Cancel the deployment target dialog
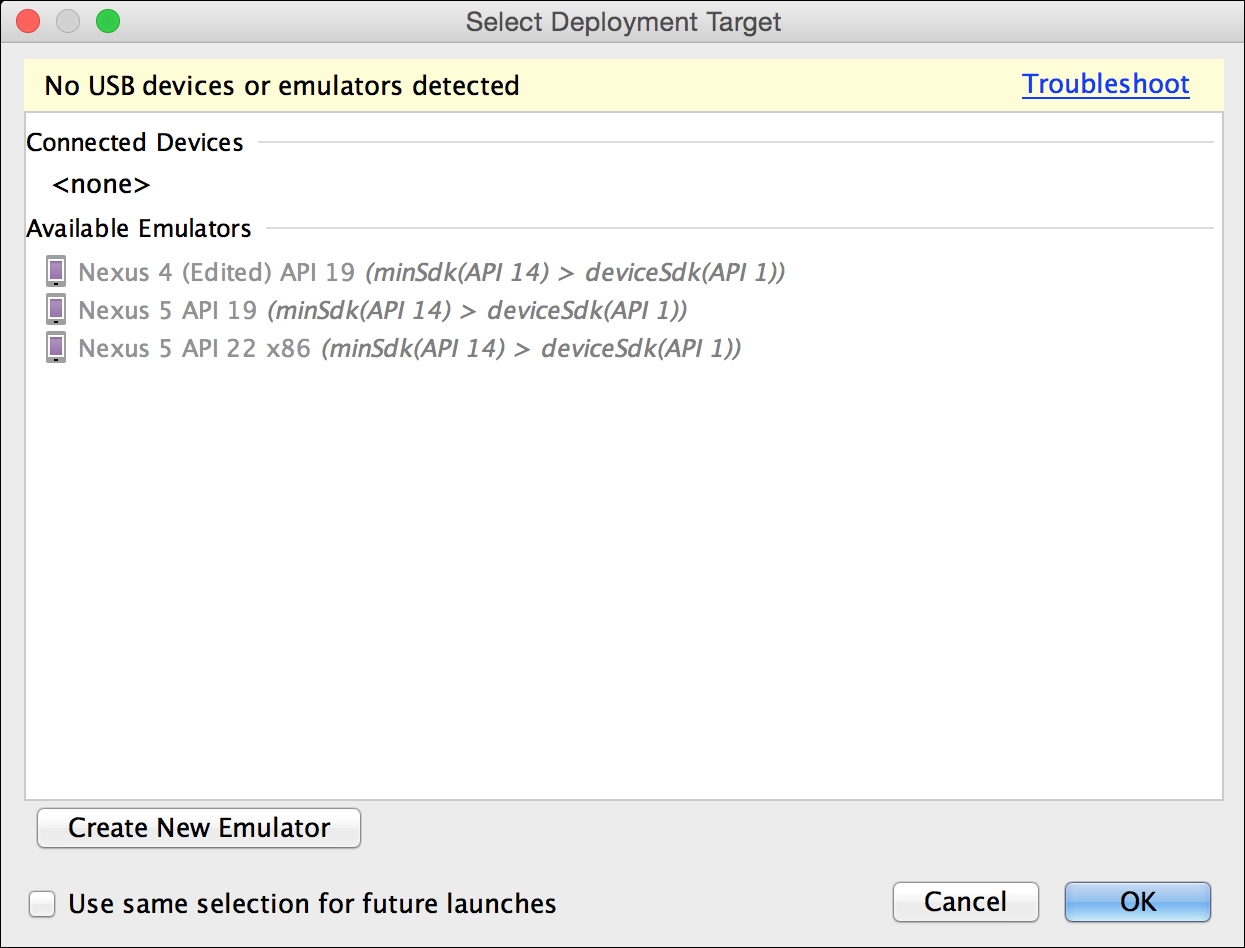Image resolution: width=1245 pixels, height=948 pixels. [x=965, y=901]
